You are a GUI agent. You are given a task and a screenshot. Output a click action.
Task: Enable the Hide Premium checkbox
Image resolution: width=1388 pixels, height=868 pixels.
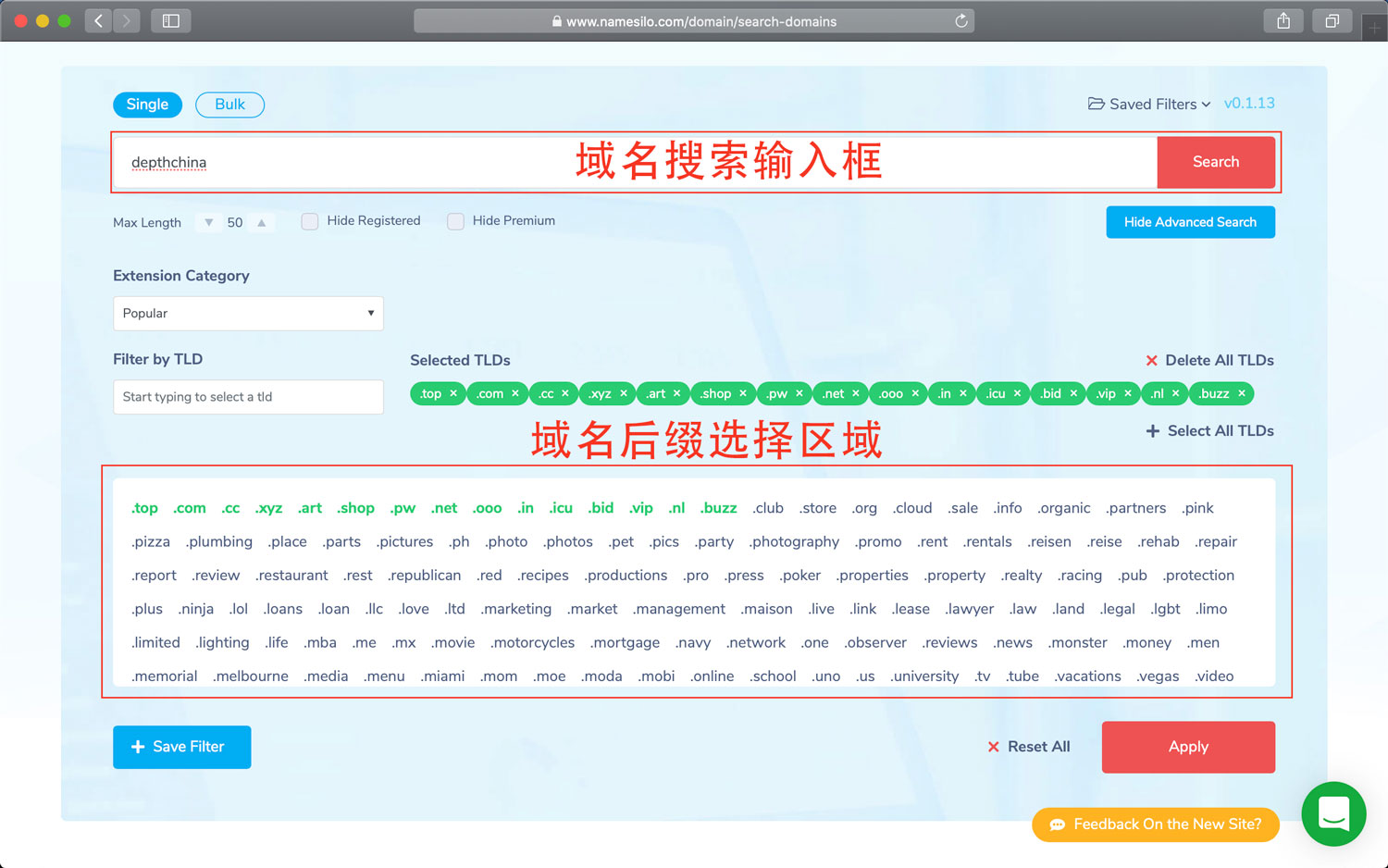(455, 221)
